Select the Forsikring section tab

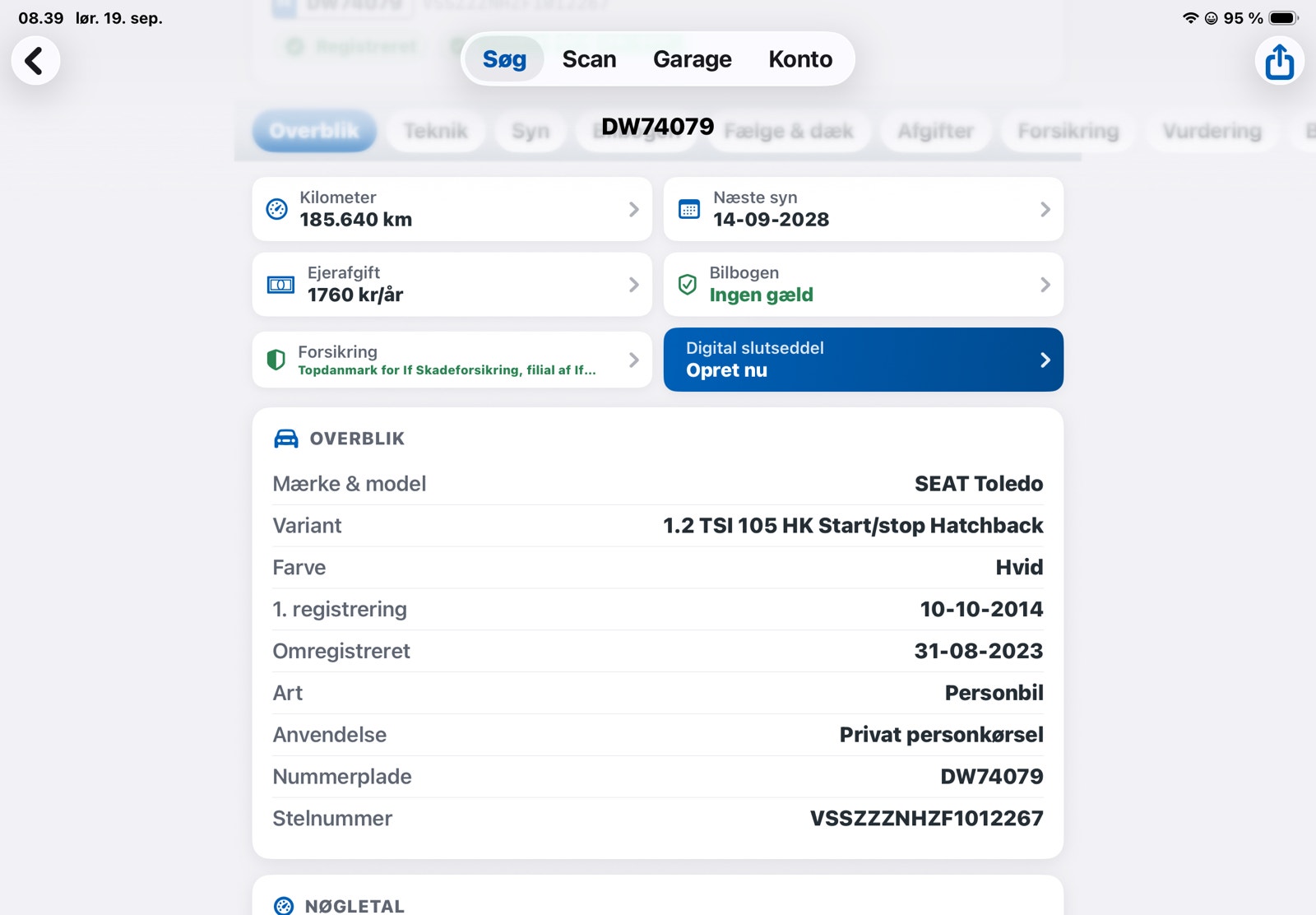[x=1068, y=132]
